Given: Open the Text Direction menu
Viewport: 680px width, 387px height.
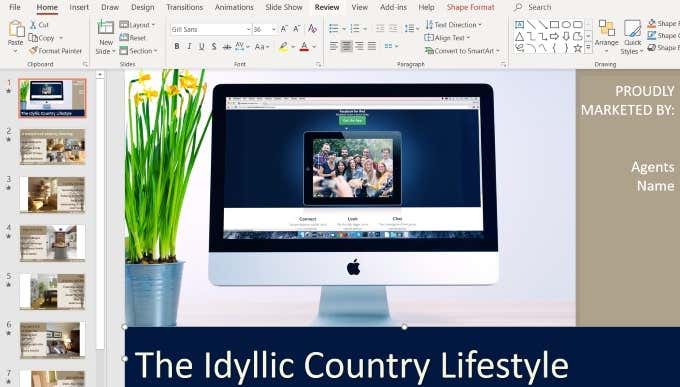Looking at the screenshot, I should click(x=454, y=25).
